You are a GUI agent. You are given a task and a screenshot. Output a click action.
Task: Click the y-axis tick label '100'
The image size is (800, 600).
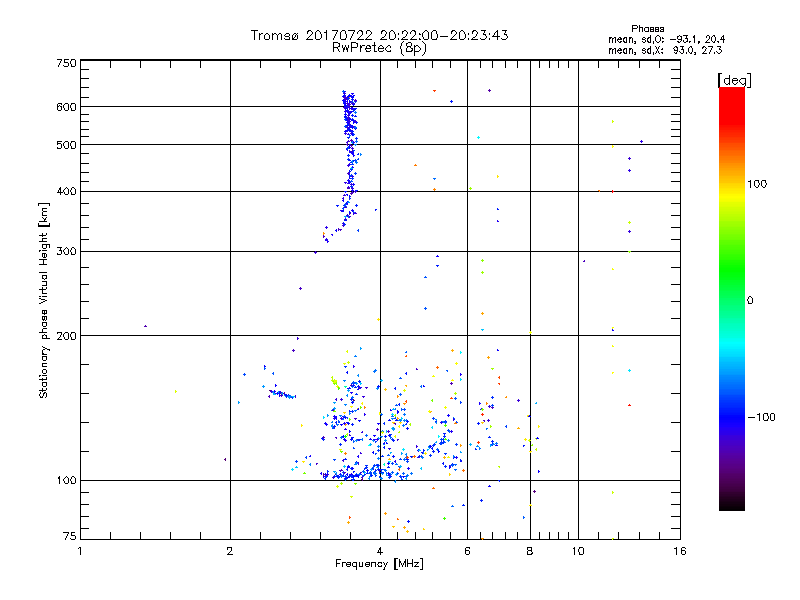[66, 480]
